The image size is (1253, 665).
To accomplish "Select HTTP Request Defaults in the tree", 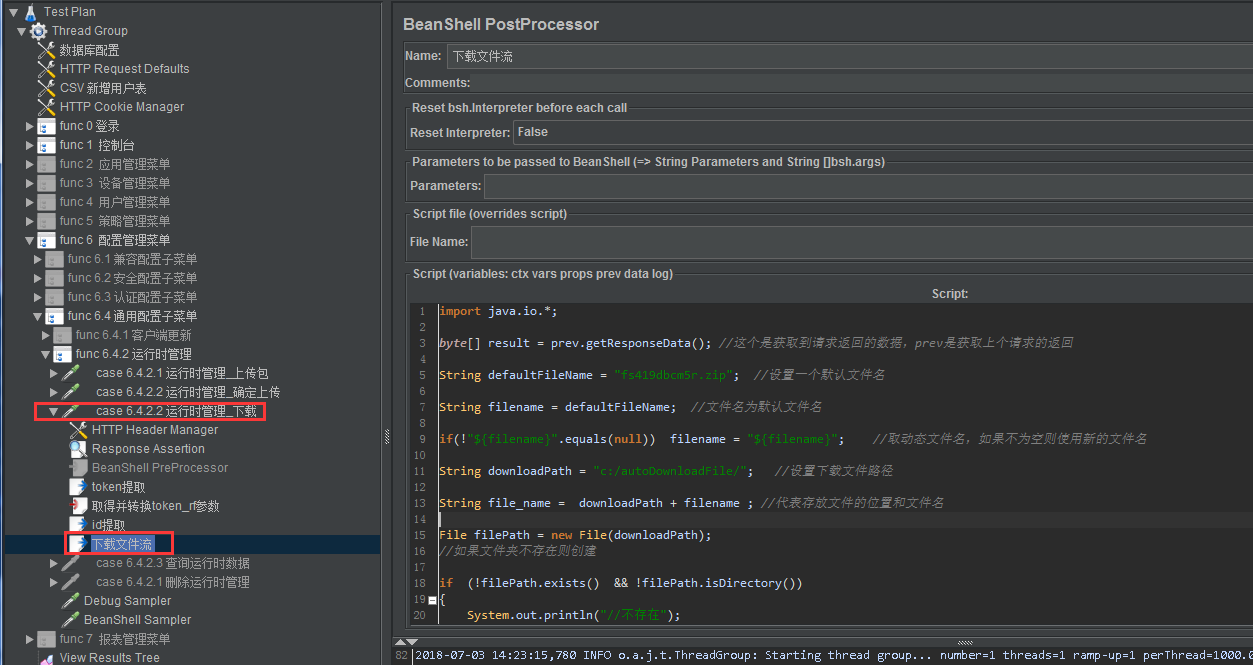I will coord(124,69).
